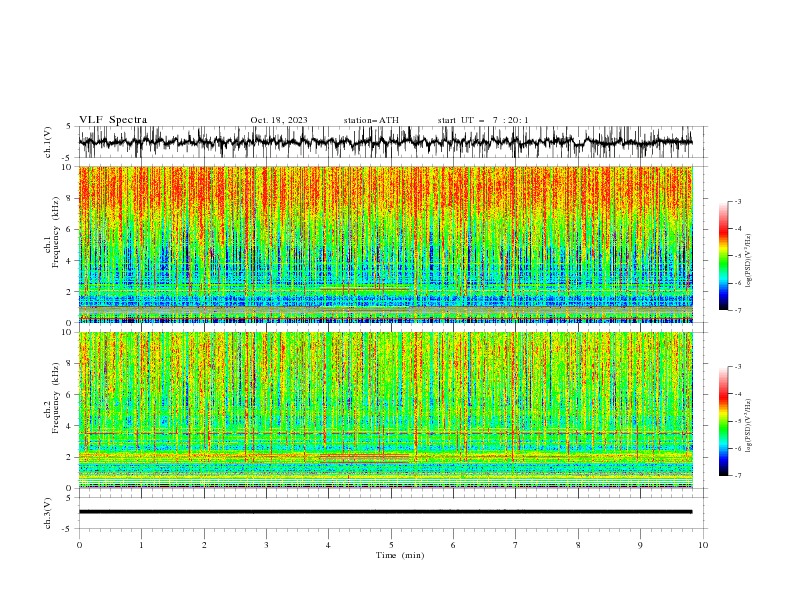Click the 'VLF Spectra' title text
The image size is (792, 612).
point(113,120)
